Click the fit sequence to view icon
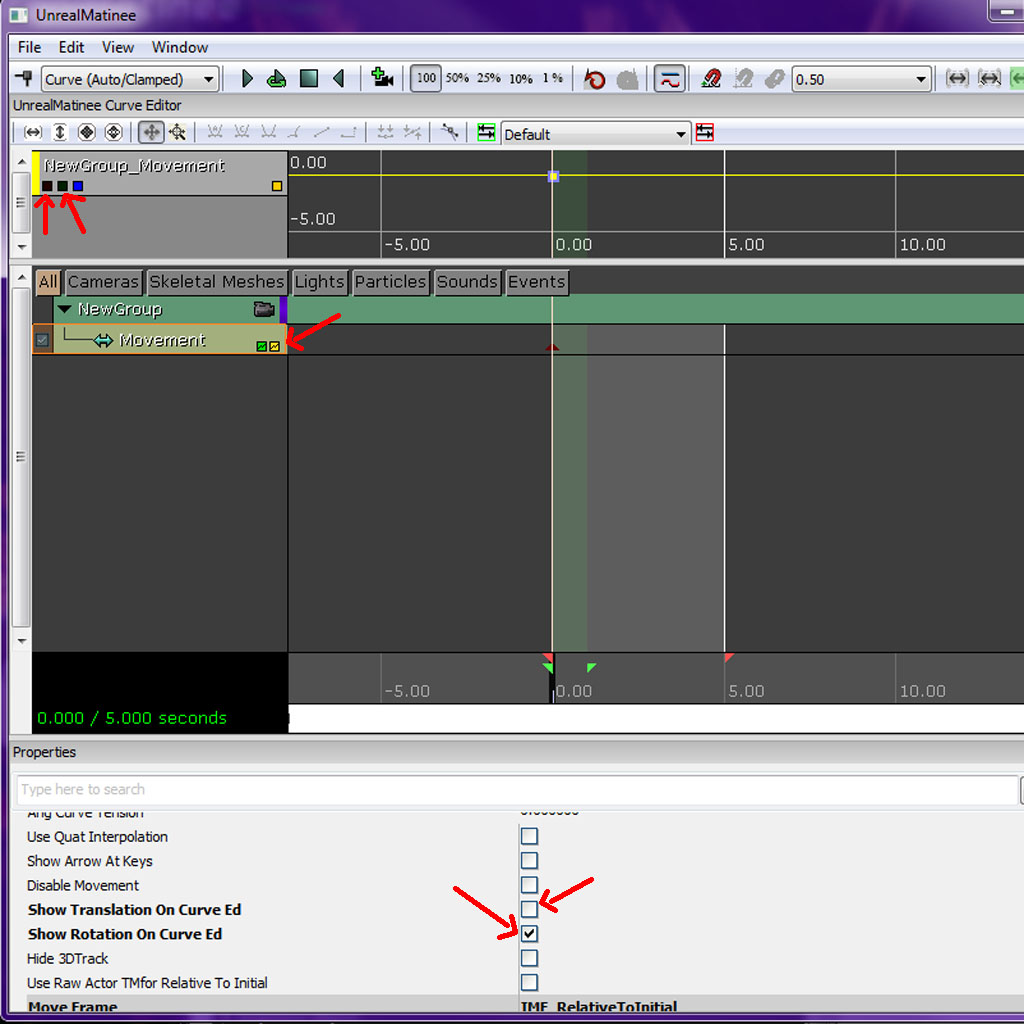The height and width of the screenshot is (1024, 1024). [957, 78]
